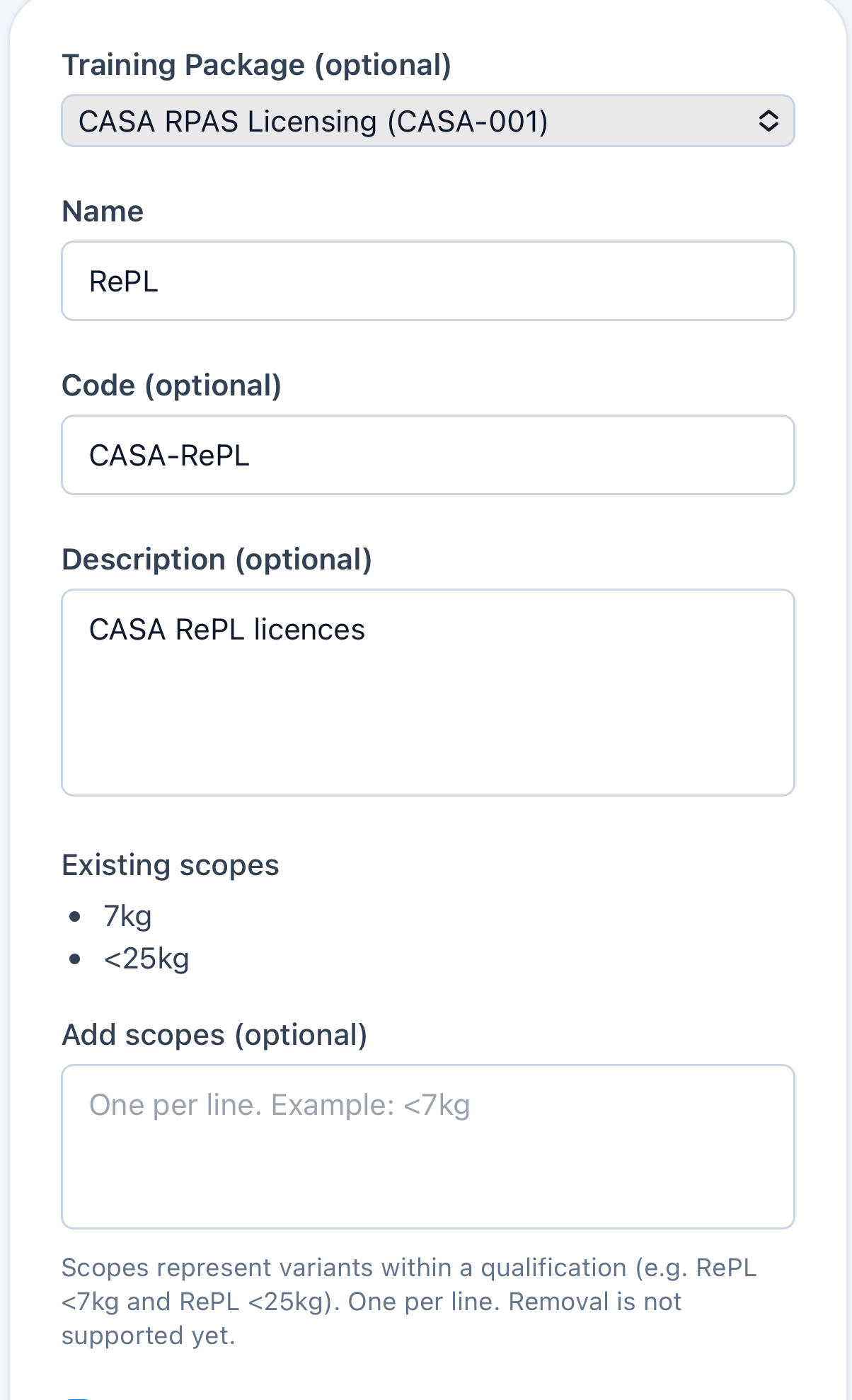
Task: Click the 7kg scope list item
Action: (x=128, y=915)
